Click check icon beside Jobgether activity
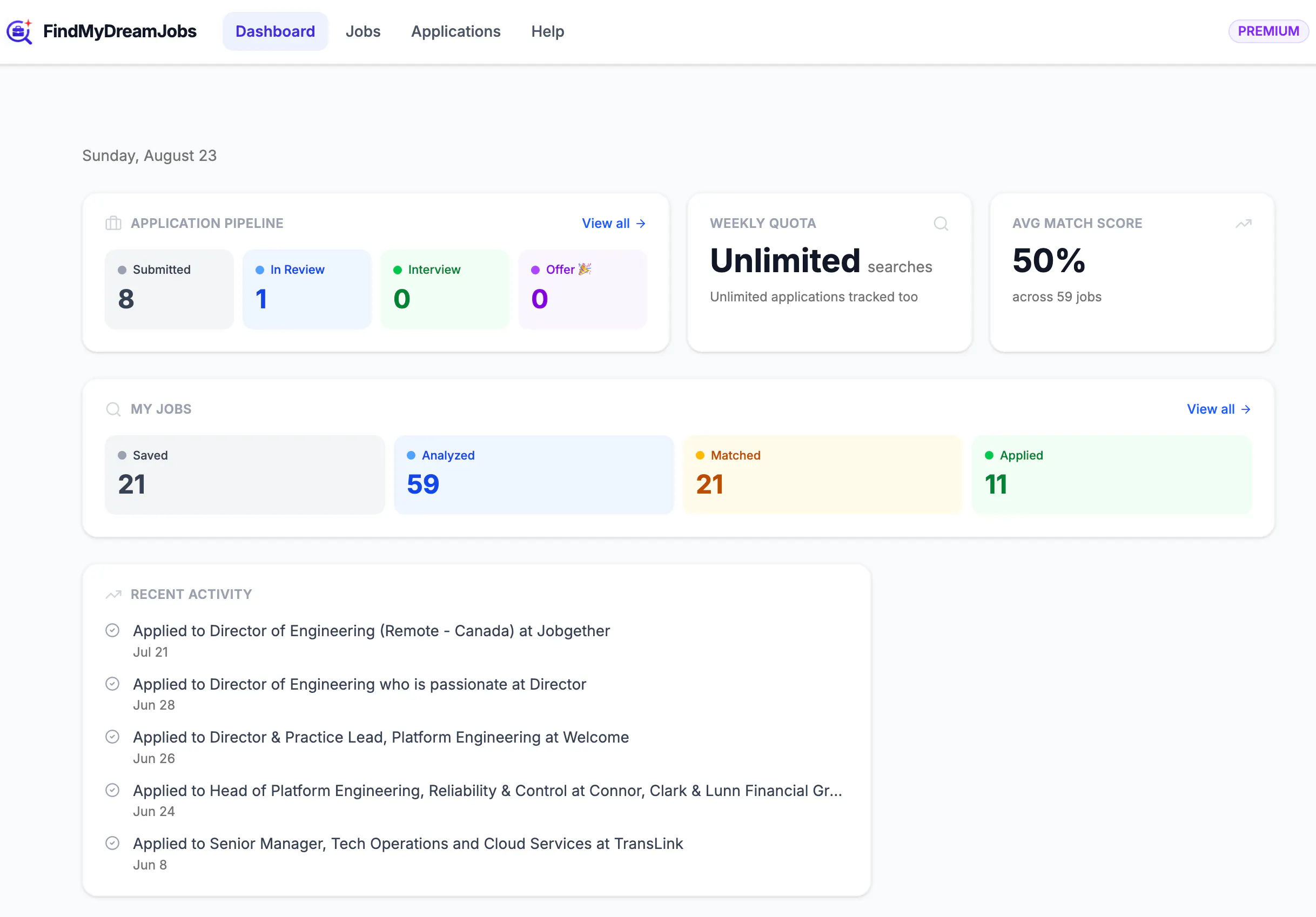Screen dimensions: 1316x917 tap(112, 630)
